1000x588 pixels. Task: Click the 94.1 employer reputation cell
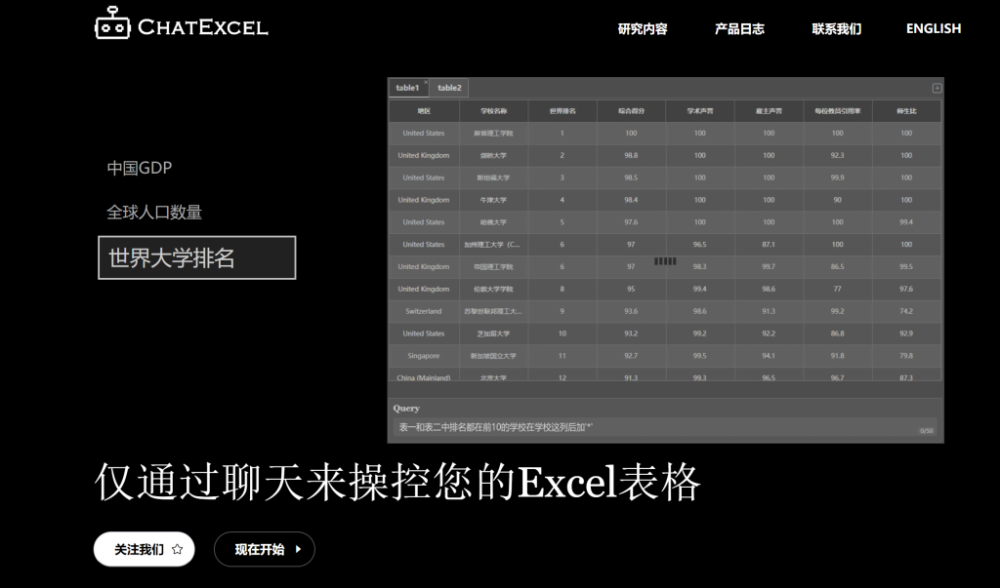(x=769, y=356)
